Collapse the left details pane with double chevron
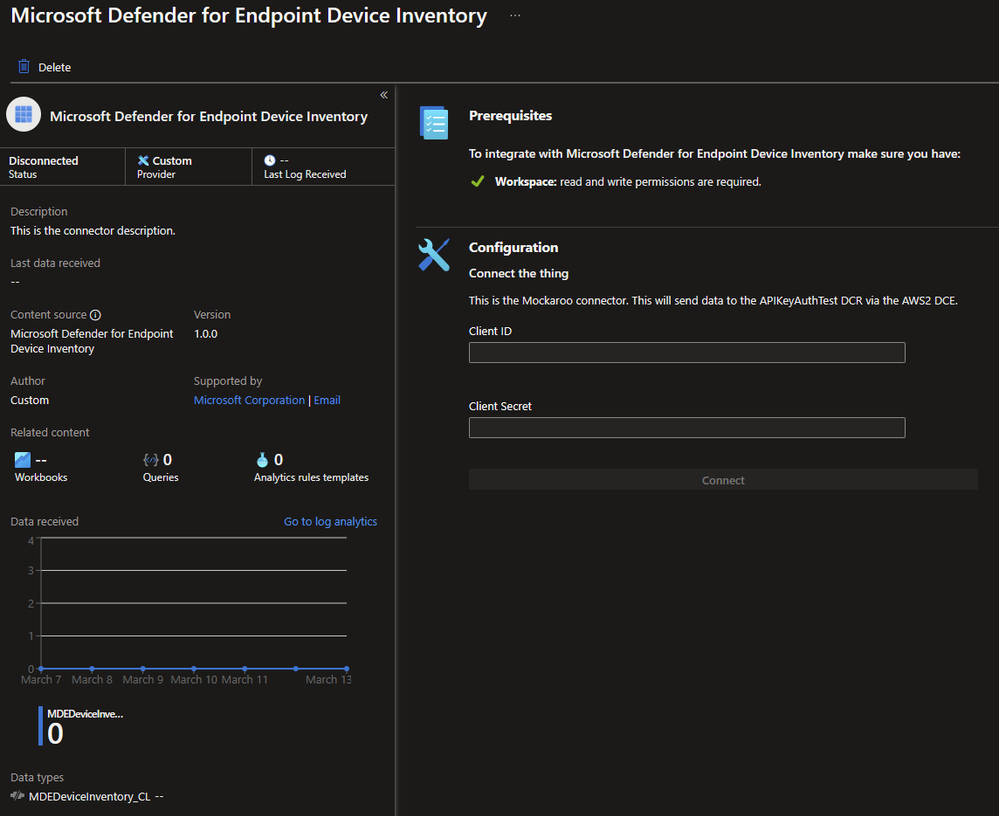 pyautogui.click(x=384, y=95)
